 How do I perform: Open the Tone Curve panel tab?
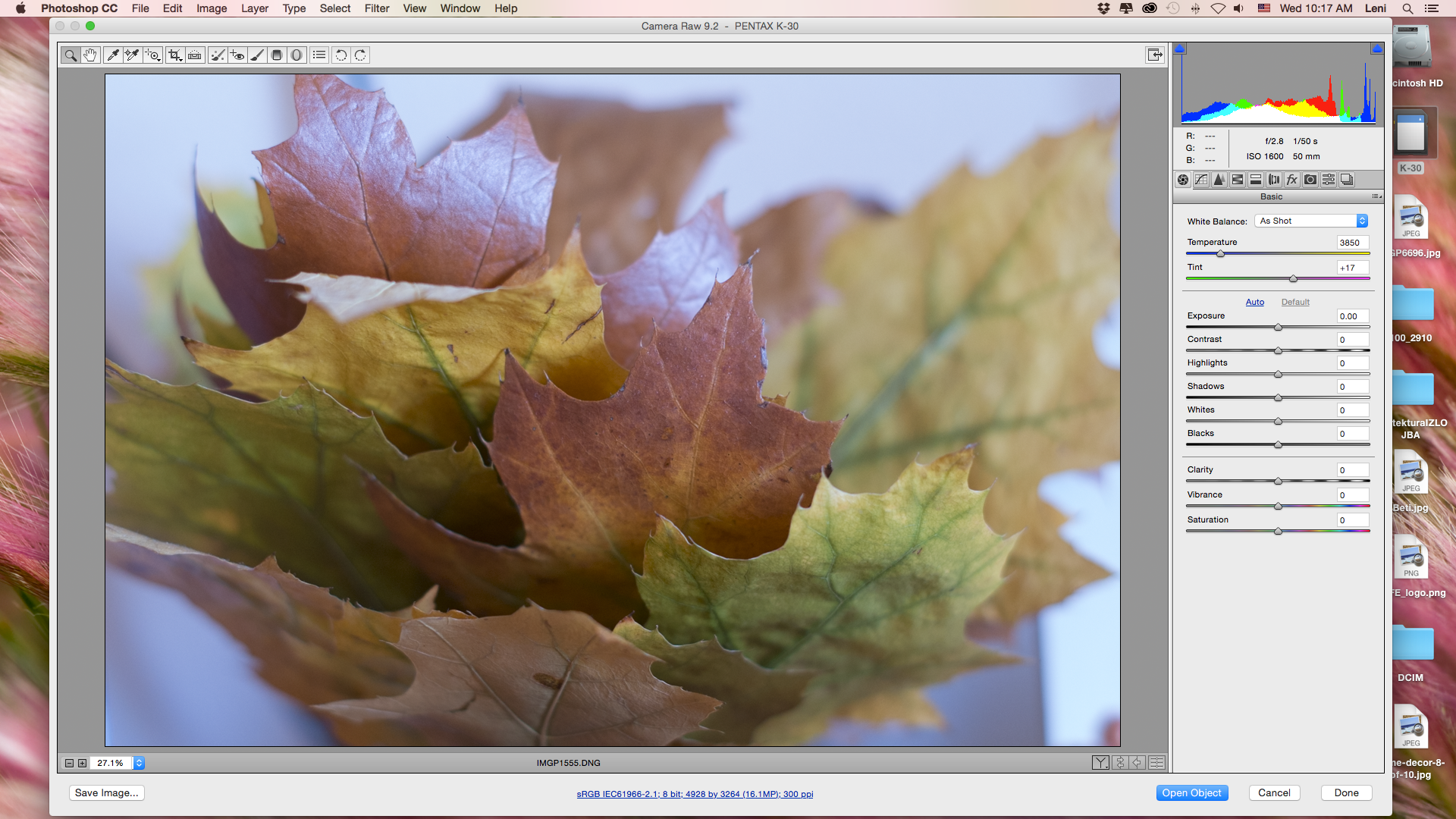(1201, 180)
